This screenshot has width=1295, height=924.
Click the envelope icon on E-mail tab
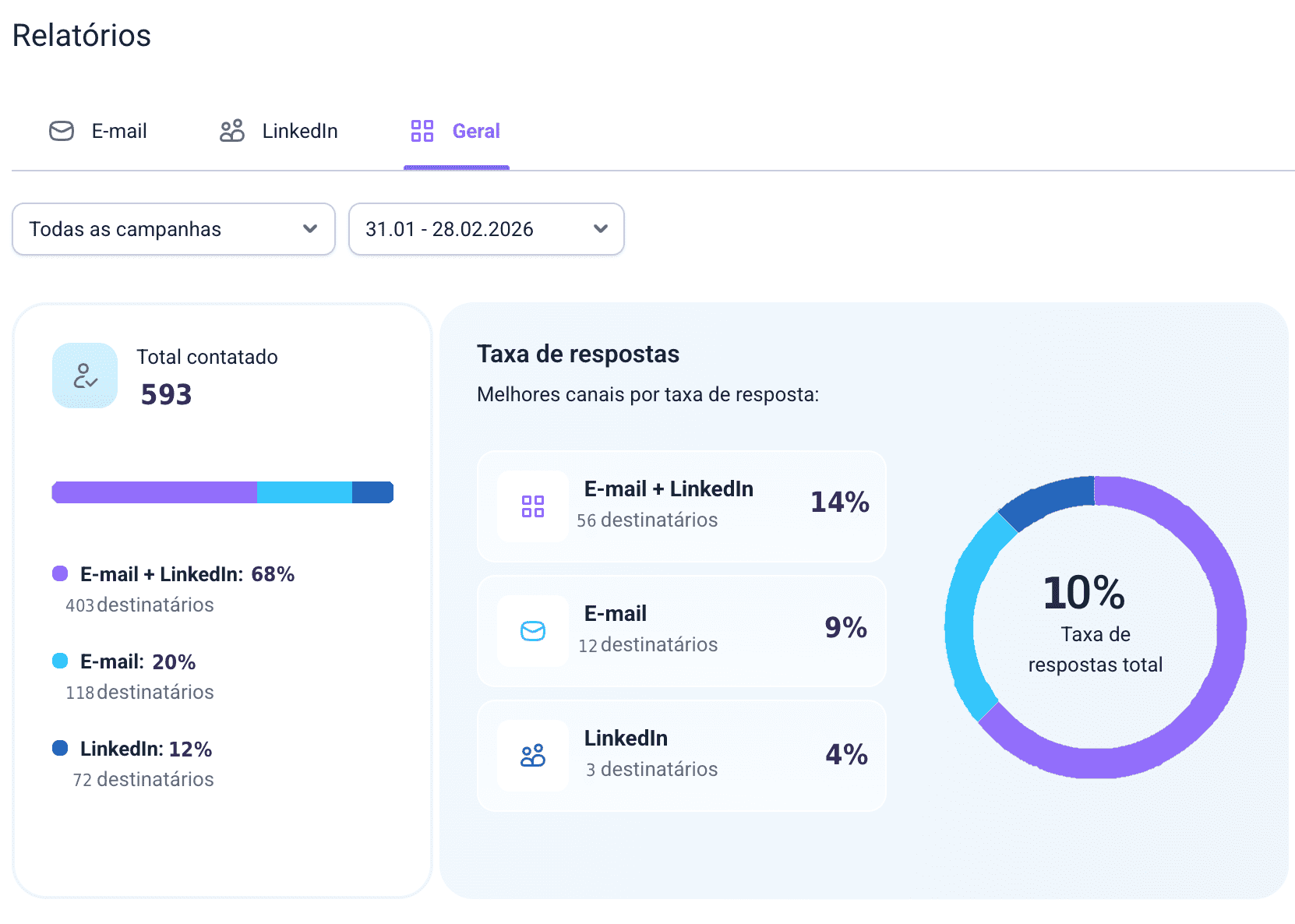(62, 131)
